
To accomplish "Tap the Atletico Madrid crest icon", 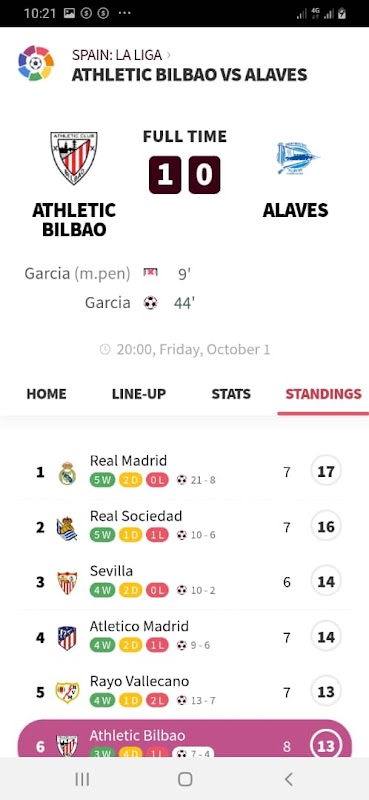I will 67,638.
